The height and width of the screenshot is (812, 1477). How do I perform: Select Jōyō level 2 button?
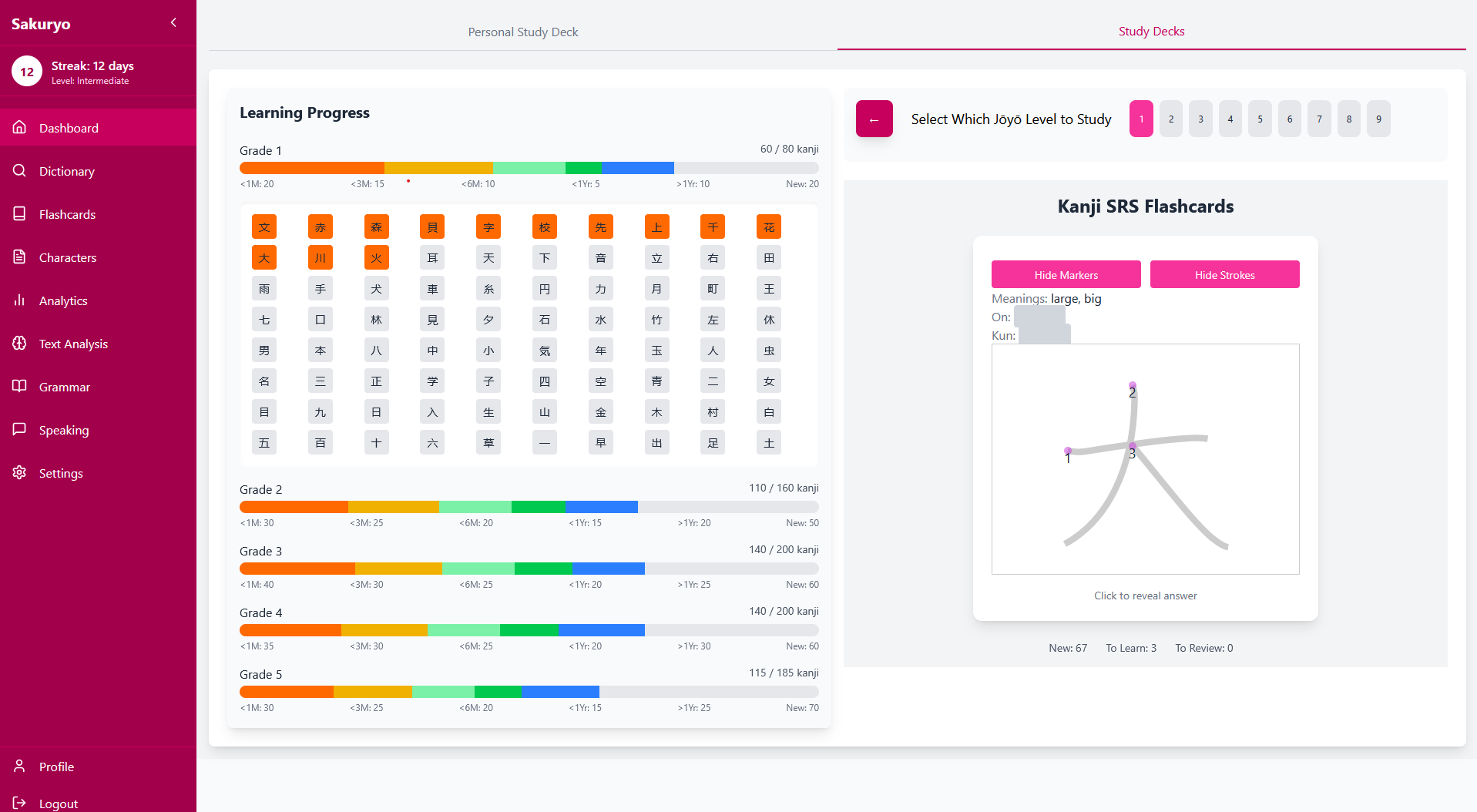point(1170,119)
